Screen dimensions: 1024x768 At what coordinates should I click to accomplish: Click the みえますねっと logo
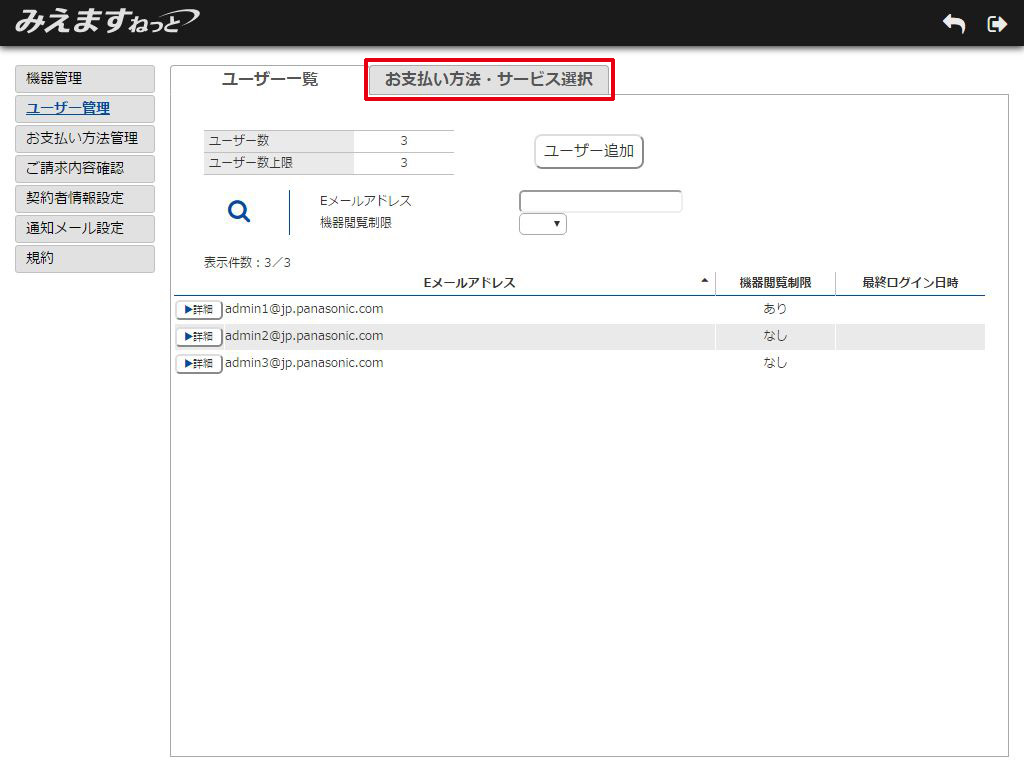pos(106,21)
